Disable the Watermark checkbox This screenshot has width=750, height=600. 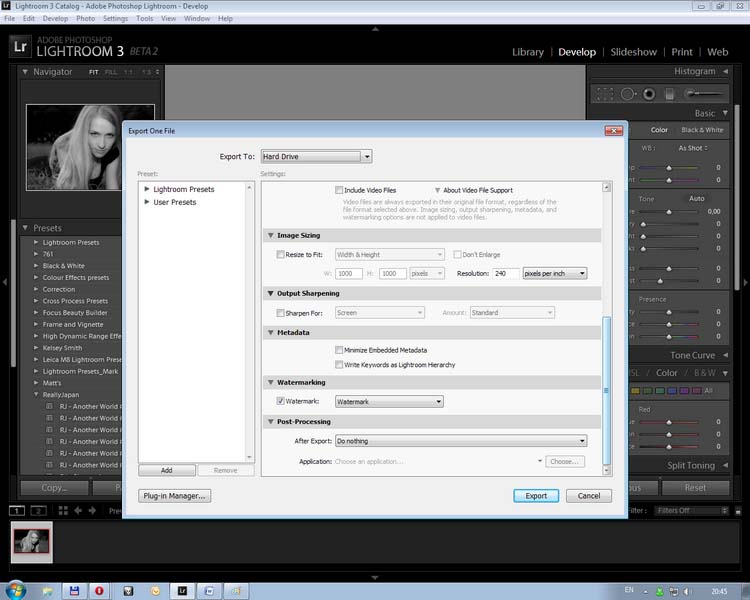[x=281, y=401]
